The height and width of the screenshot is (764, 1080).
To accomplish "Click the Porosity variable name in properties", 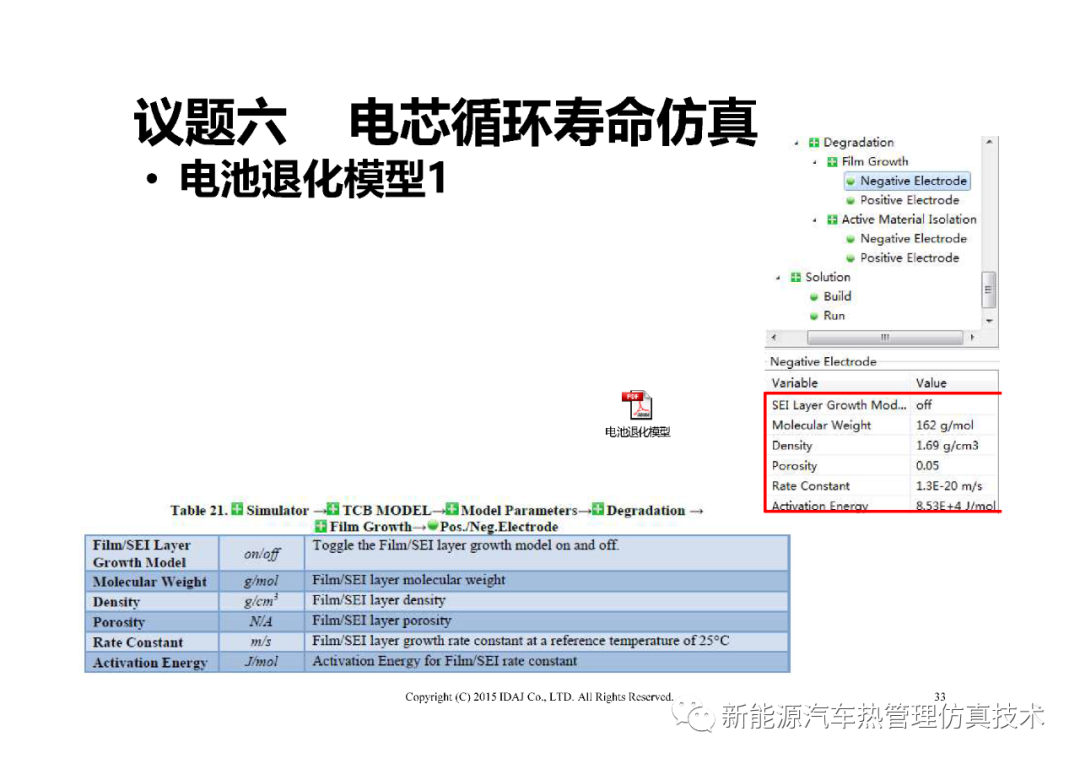I will coord(794,466).
